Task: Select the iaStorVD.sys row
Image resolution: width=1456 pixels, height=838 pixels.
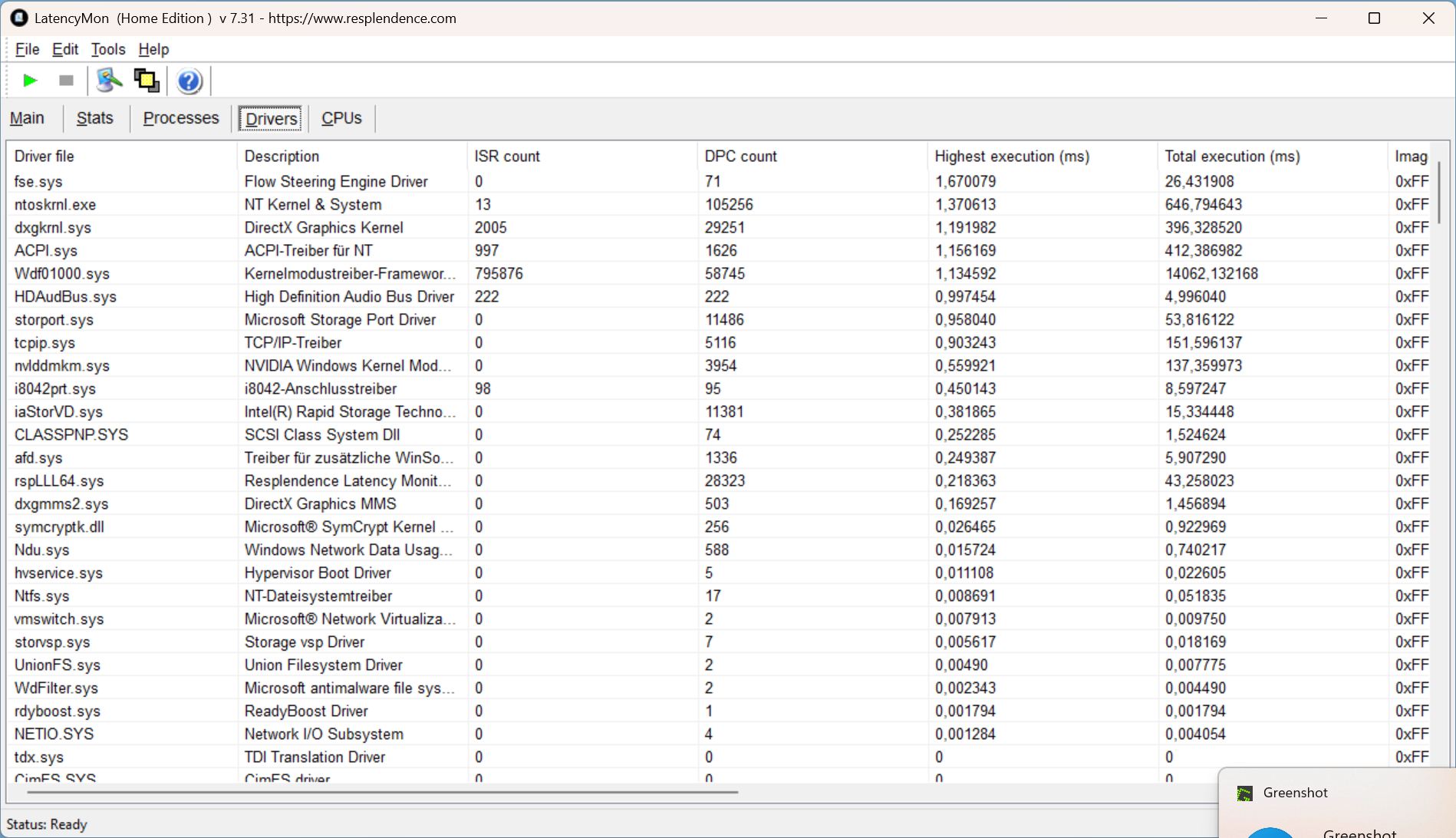Action: (720, 412)
